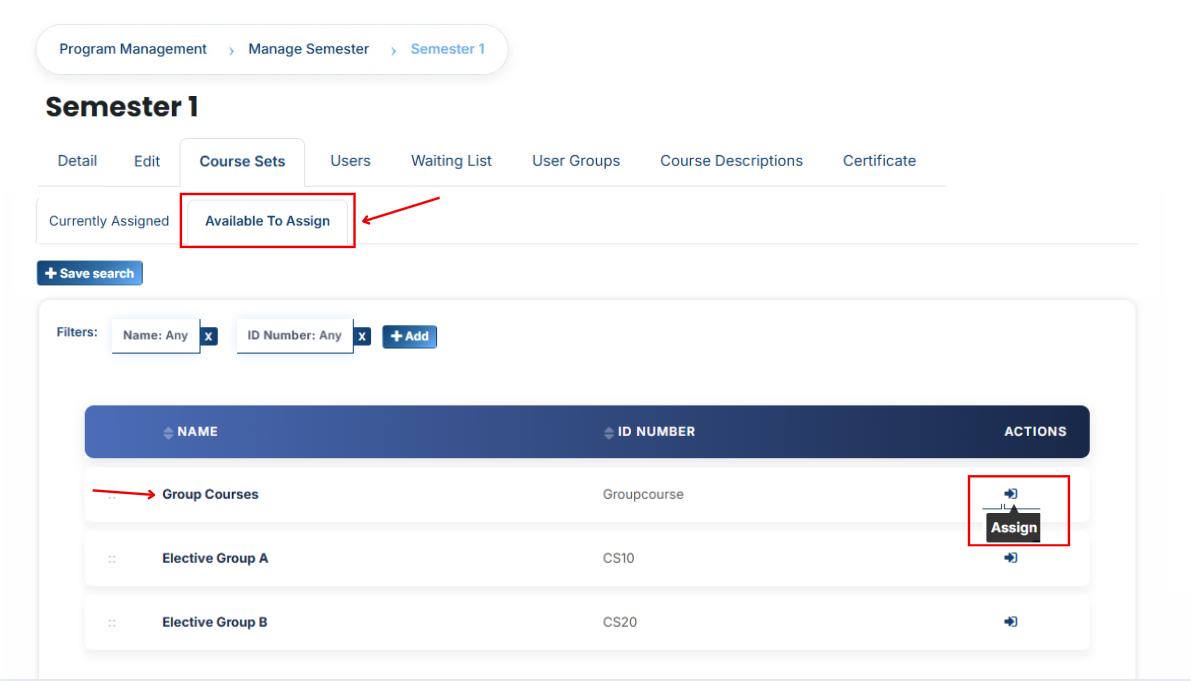Open the Course Descriptions tab
The height and width of the screenshot is (681, 1191).
(731, 161)
